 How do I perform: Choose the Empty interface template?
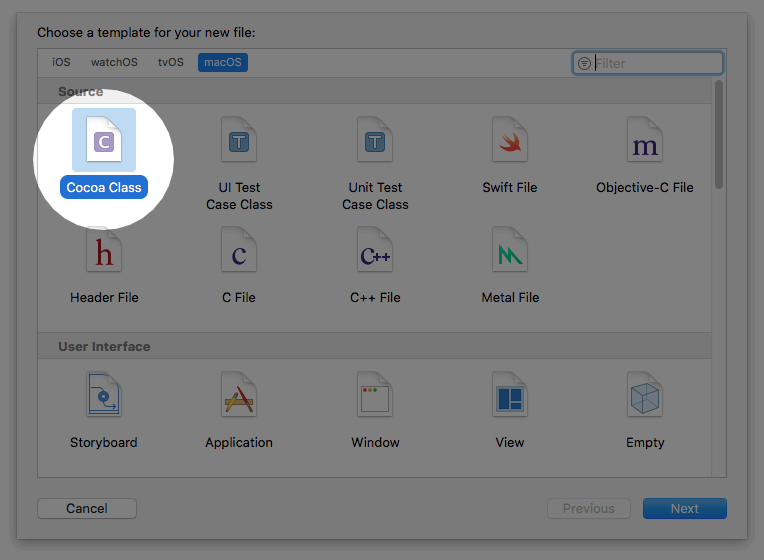click(x=645, y=397)
